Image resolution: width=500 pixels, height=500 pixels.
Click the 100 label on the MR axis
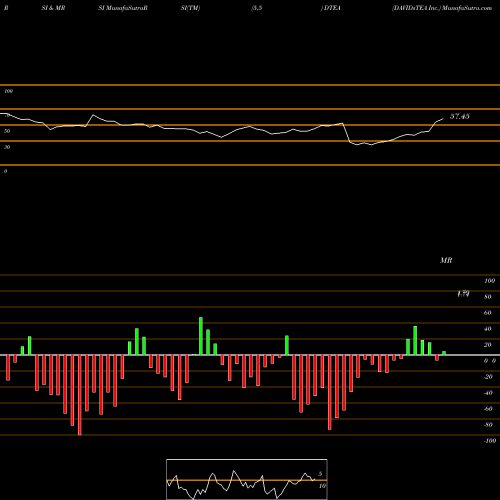click(489, 281)
